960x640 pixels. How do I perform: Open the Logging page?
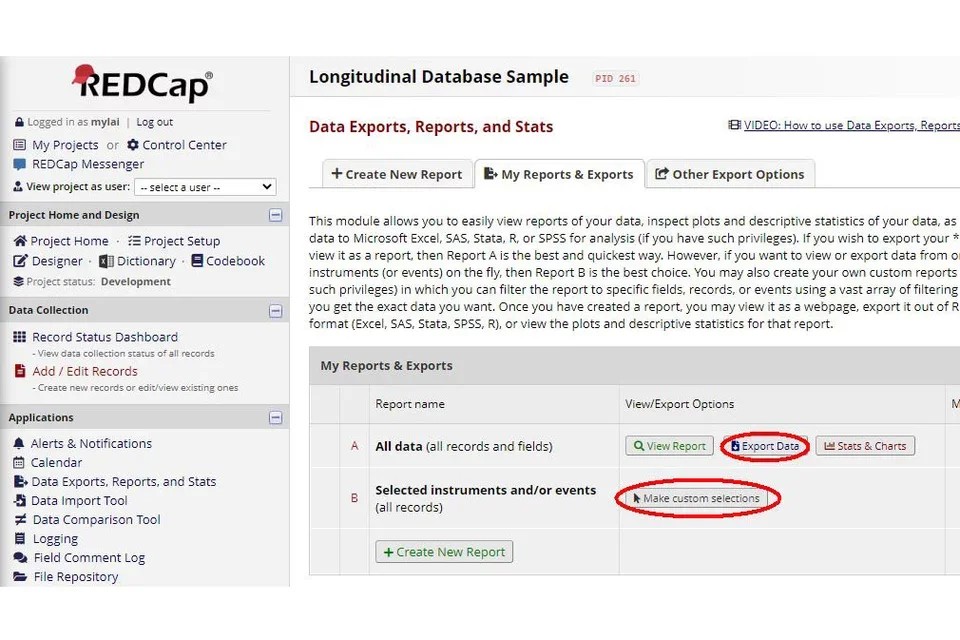click(55, 538)
